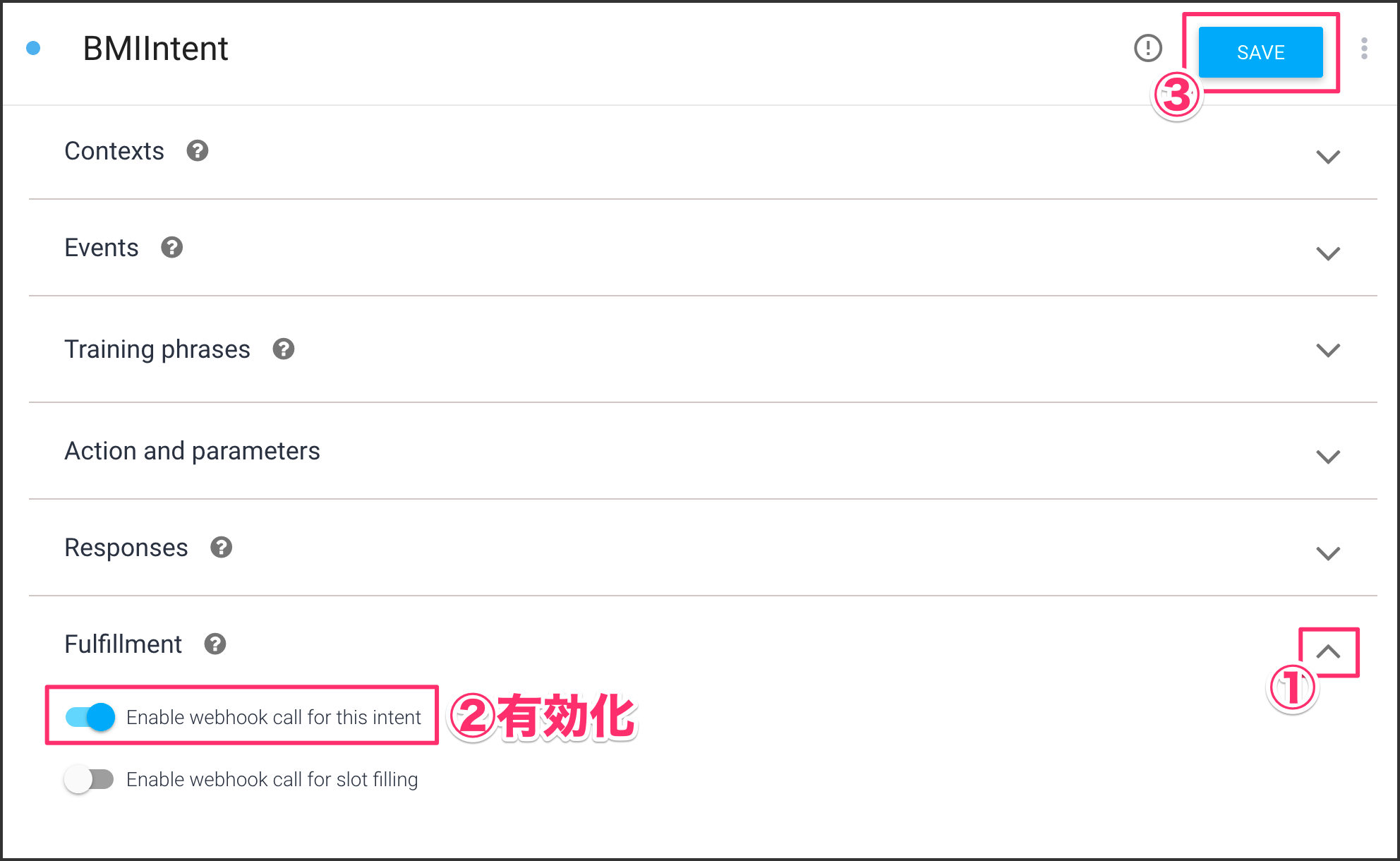This screenshot has width=1400, height=861.
Task: Enable webhook call for slot filling
Action: pyautogui.click(x=90, y=779)
